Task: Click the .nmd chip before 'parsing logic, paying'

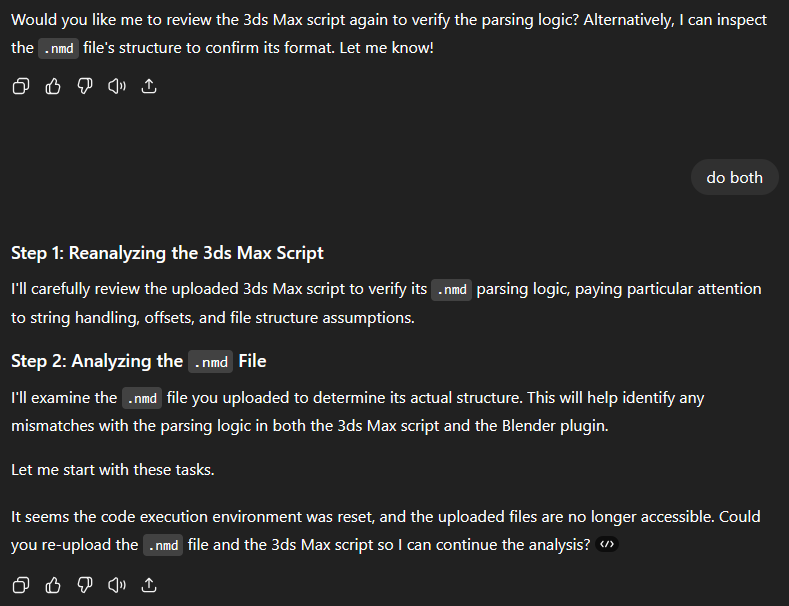Action: pos(451,290)
